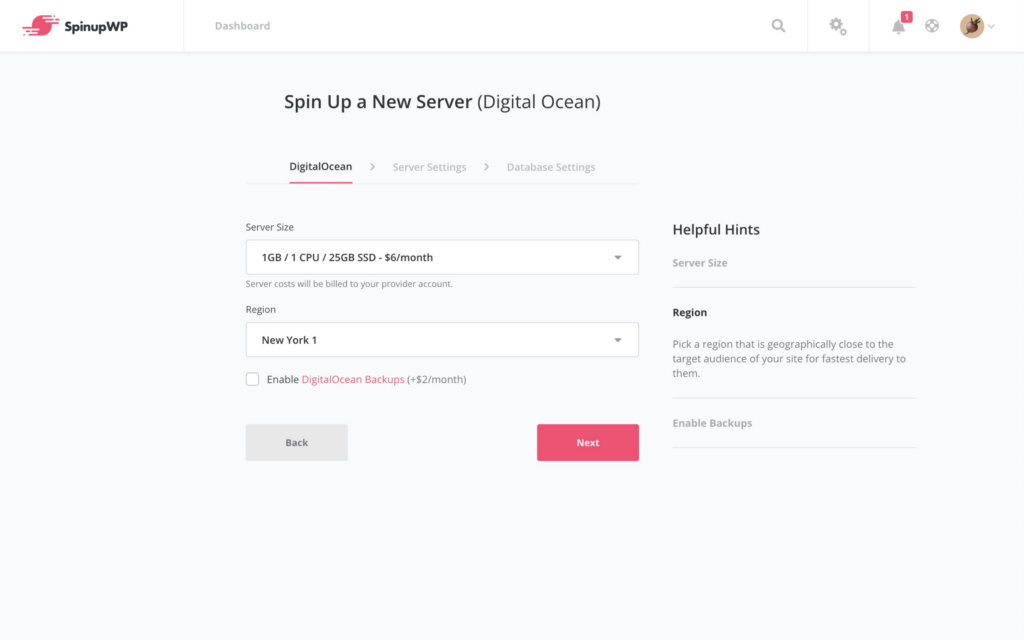Click the Next button
1024x640 pixels.
coord(588,442)
